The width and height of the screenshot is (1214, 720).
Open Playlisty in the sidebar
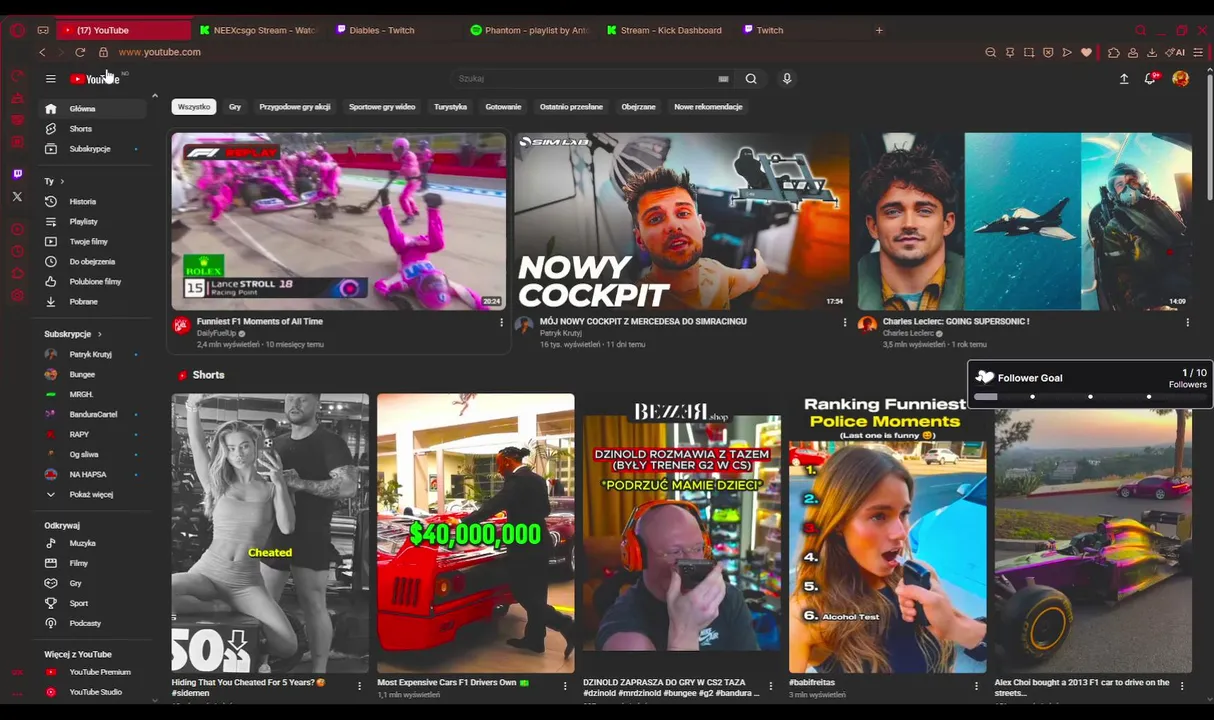point(90,221)
